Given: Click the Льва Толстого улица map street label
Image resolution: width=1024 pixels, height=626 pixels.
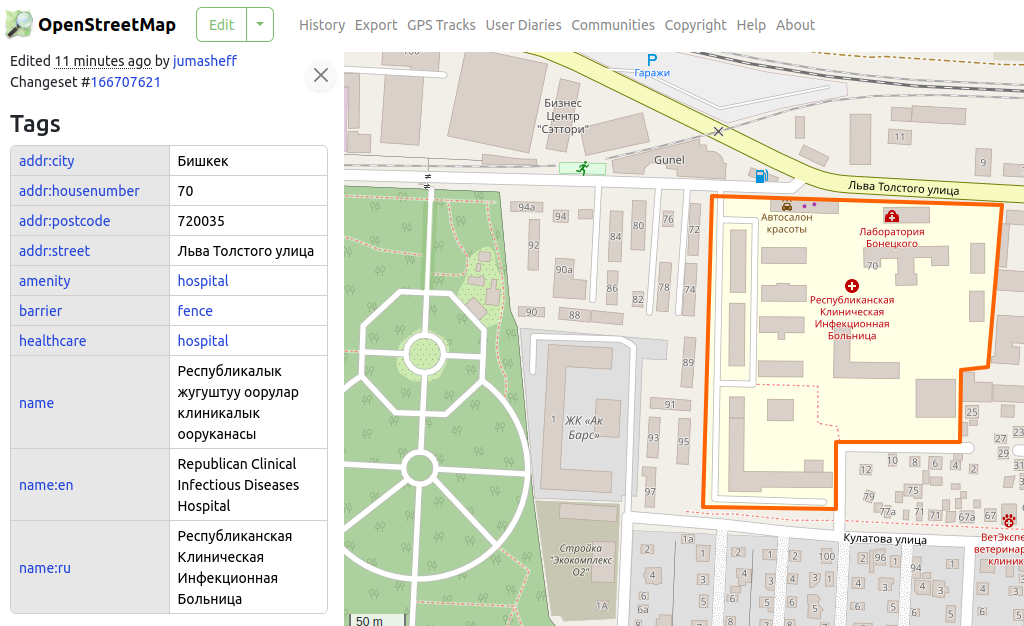Looking at the screenshot, I should pos(903,188).
